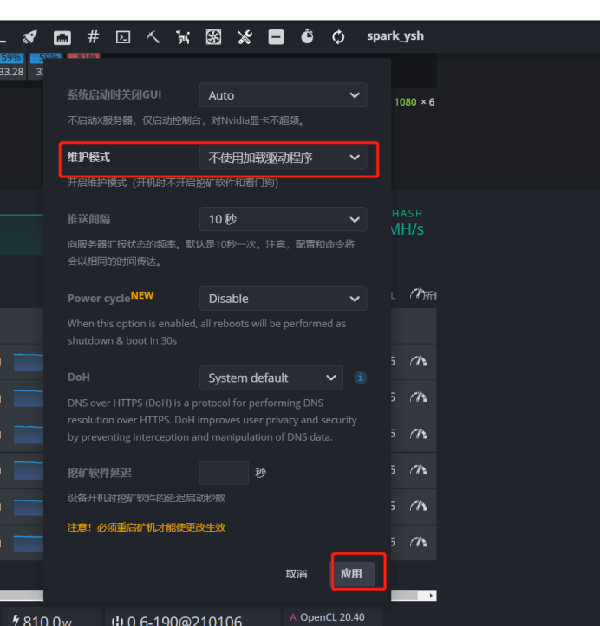This screenshot has width=600, height=626.
Task: Click the circular arrow reboot icon
Action: tap(339, 37)
